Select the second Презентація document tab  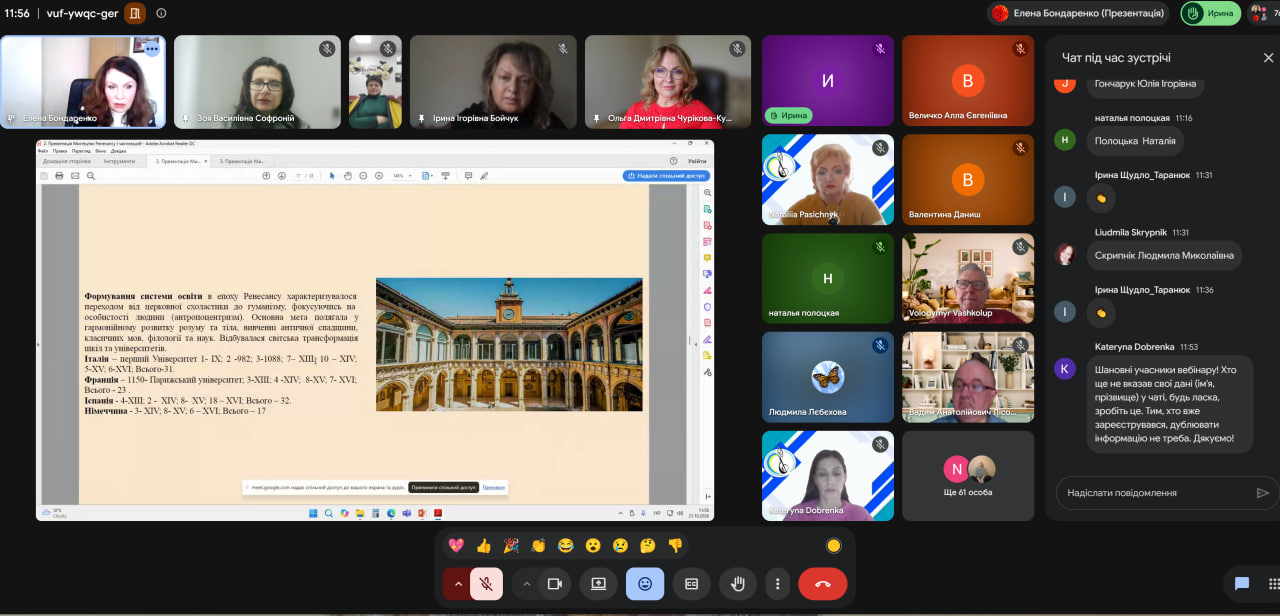coord(241,160)
